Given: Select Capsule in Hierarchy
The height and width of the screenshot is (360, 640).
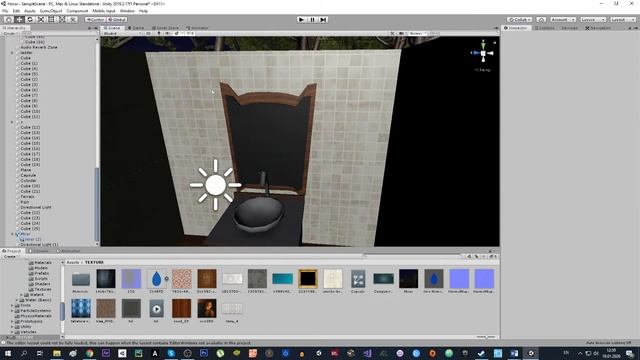Looking at the screenshot, I should click(x=28, y=175).
